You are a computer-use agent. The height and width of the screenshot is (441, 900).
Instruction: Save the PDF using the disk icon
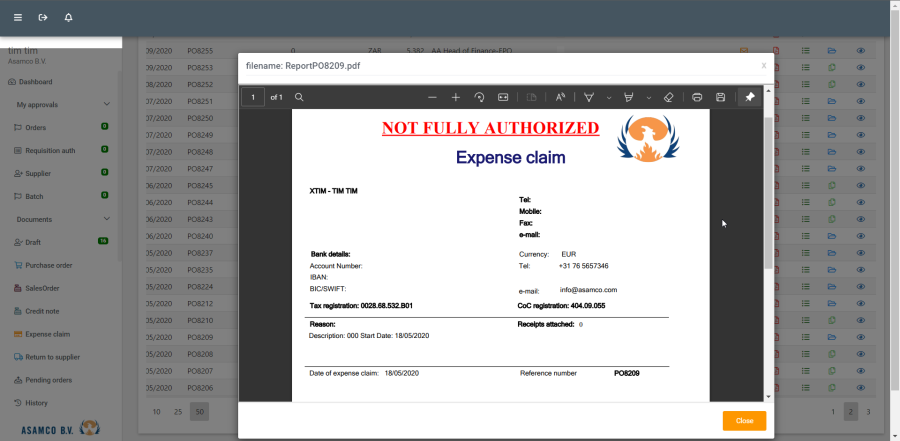(x=720, y=97)
